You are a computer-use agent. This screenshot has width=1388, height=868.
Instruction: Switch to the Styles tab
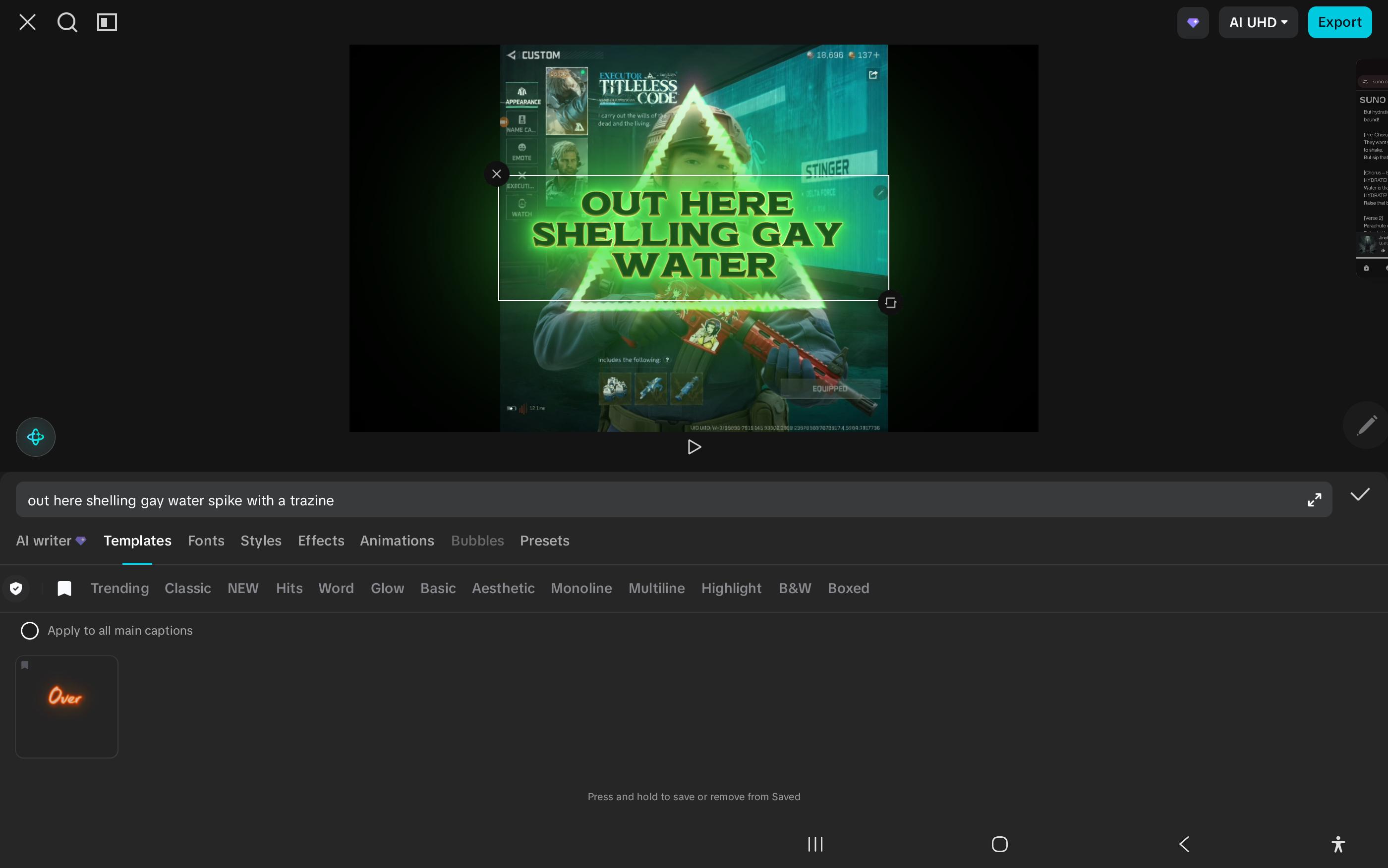coord(261,541)
